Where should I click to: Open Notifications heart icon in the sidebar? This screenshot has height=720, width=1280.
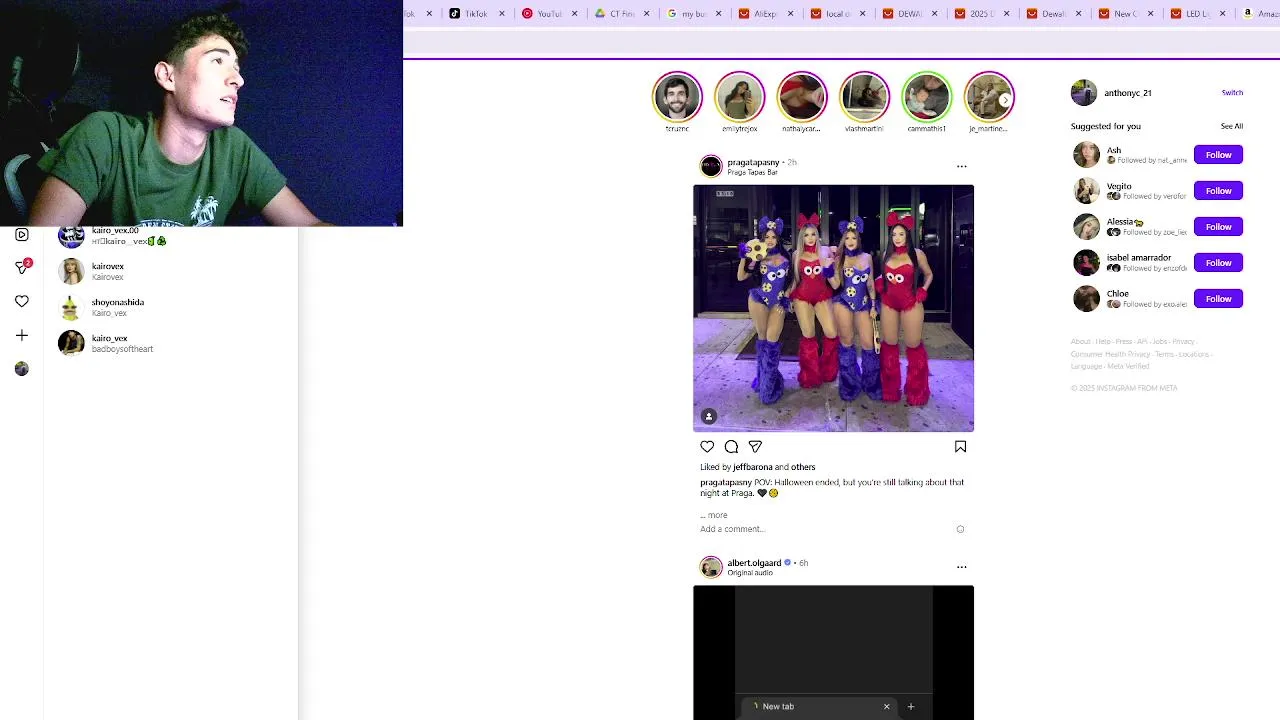22,301
